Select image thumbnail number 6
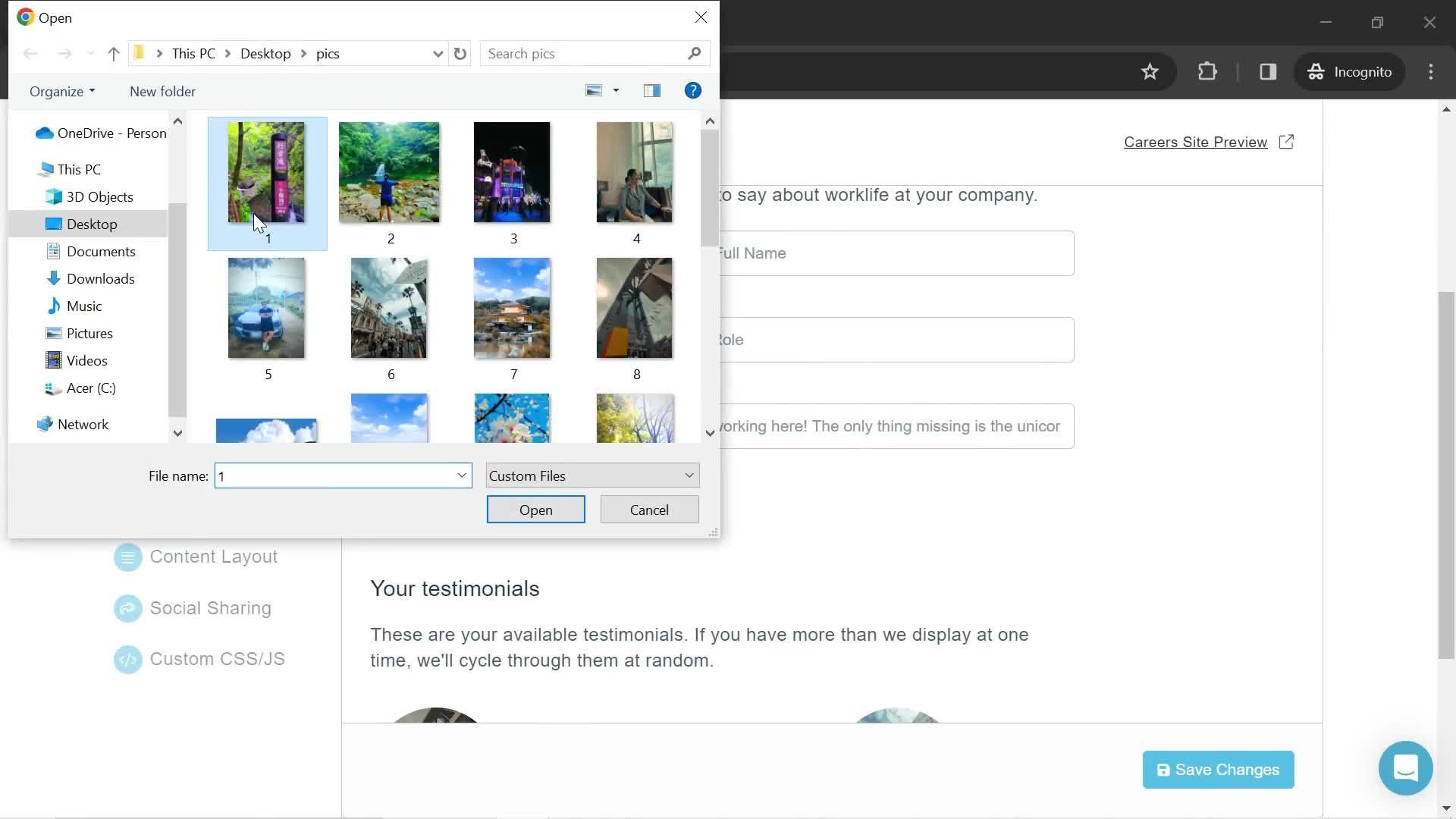The height and width of the screenshot is (819, 1456). (x=389, y=307)
